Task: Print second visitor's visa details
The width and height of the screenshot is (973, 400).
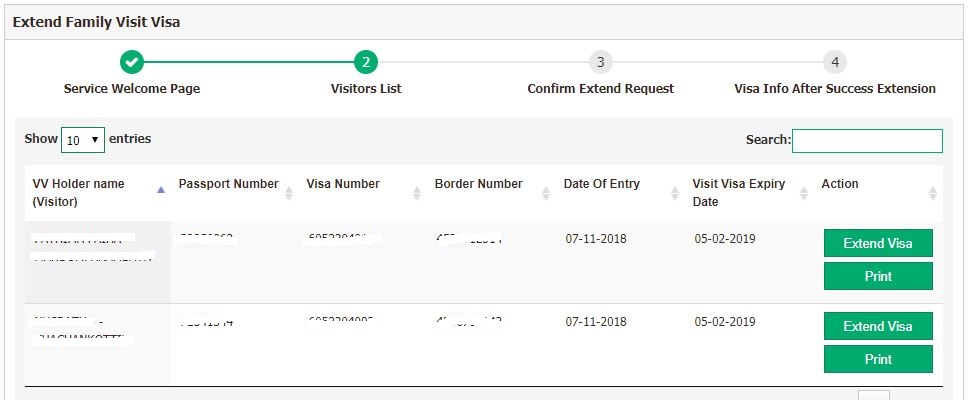Action: (x=878, y=359)
